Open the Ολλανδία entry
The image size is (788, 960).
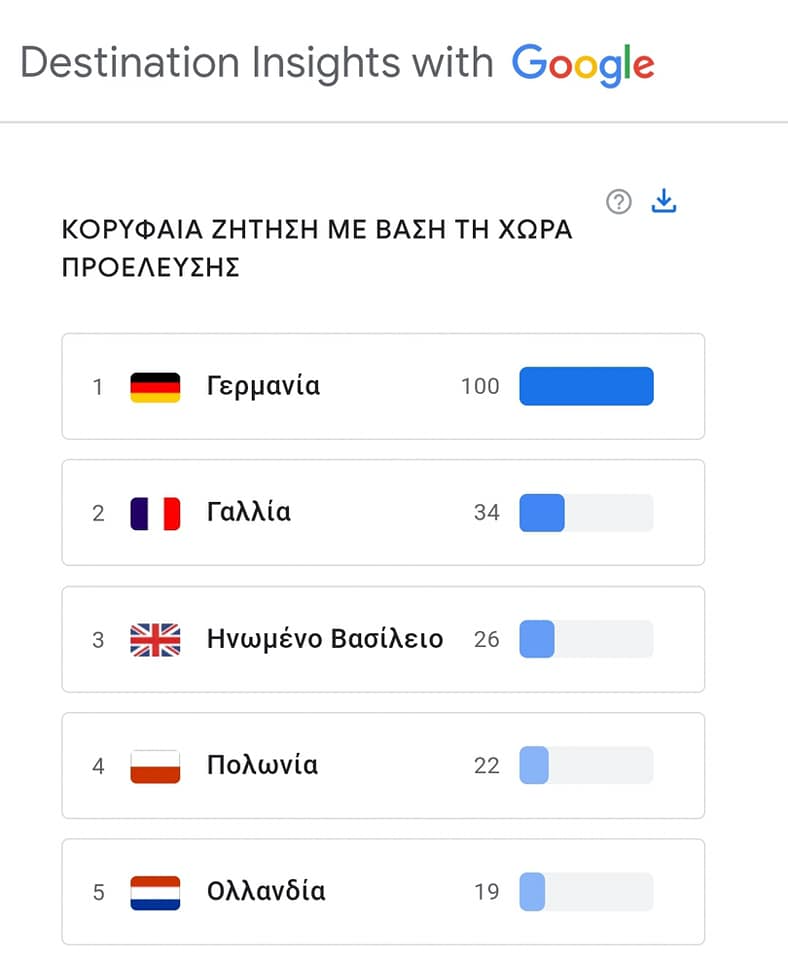pyautogui.click(x=265, y=892)
